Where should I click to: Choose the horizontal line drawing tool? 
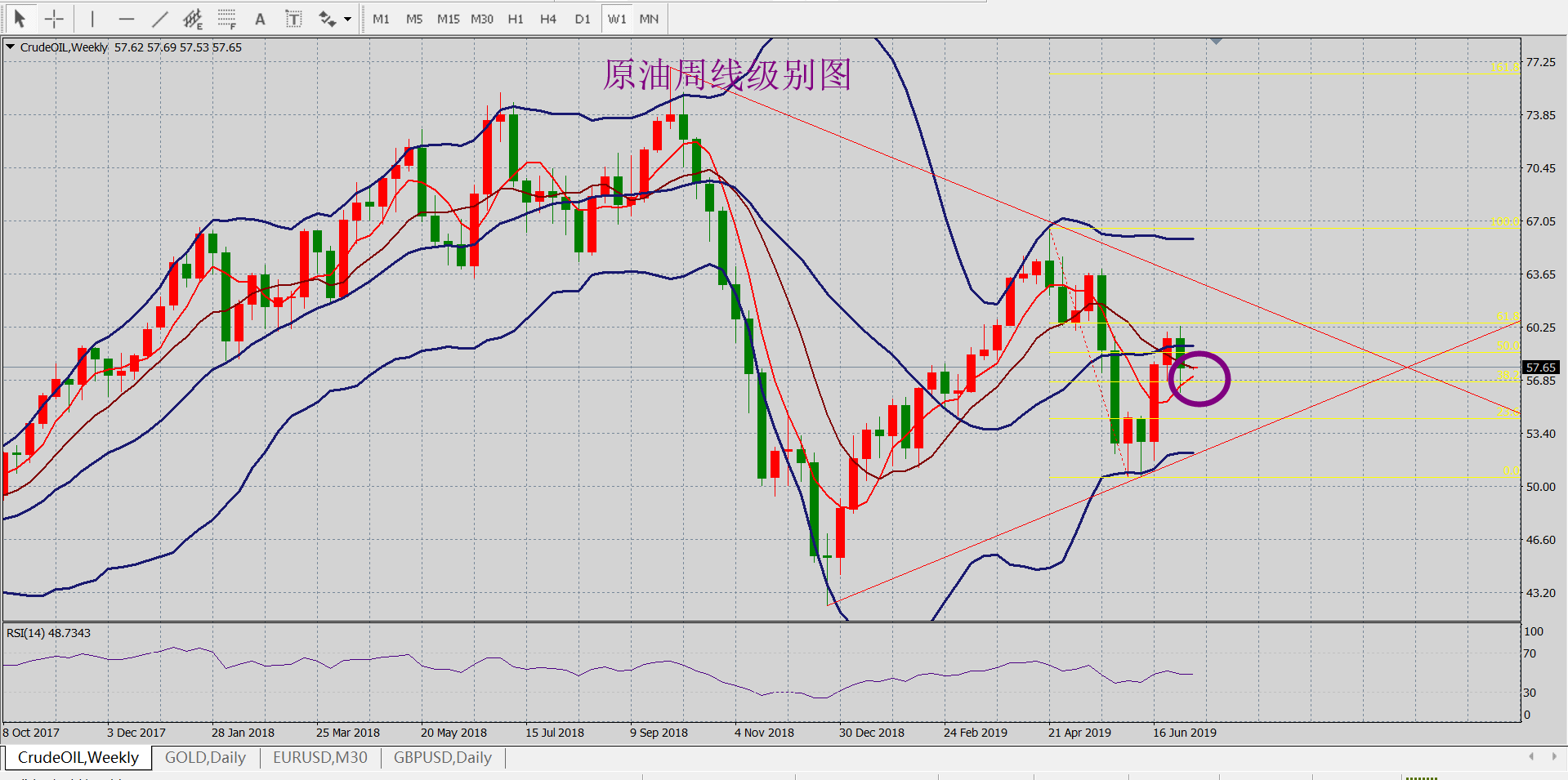point(126,18)
